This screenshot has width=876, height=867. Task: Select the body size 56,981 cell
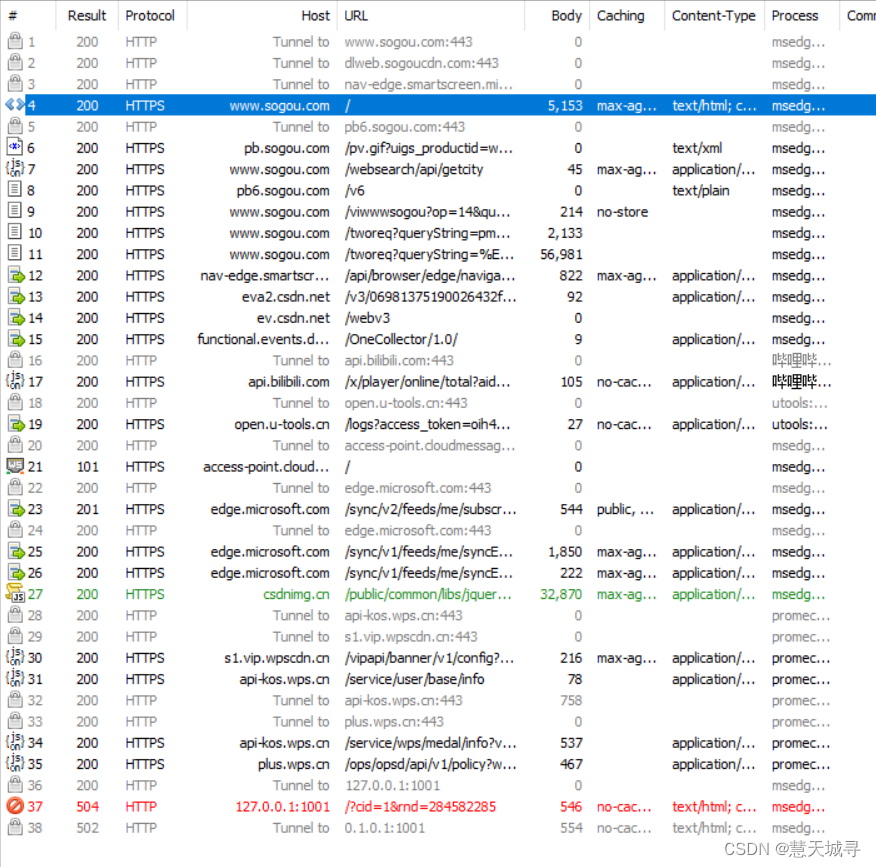(561, 254)
